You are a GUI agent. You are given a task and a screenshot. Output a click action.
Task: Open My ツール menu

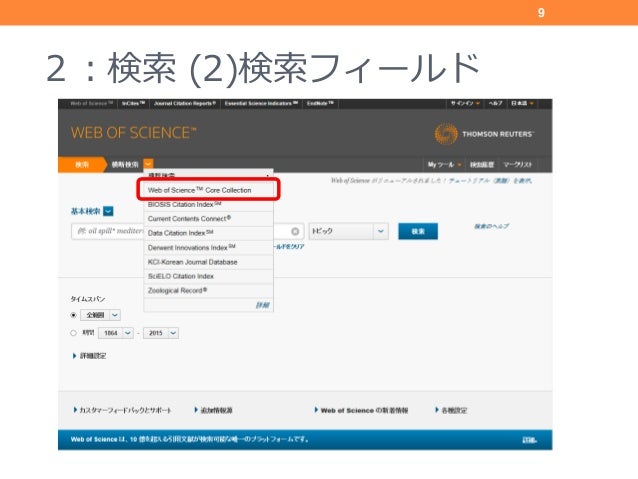[x=444, y=164]
